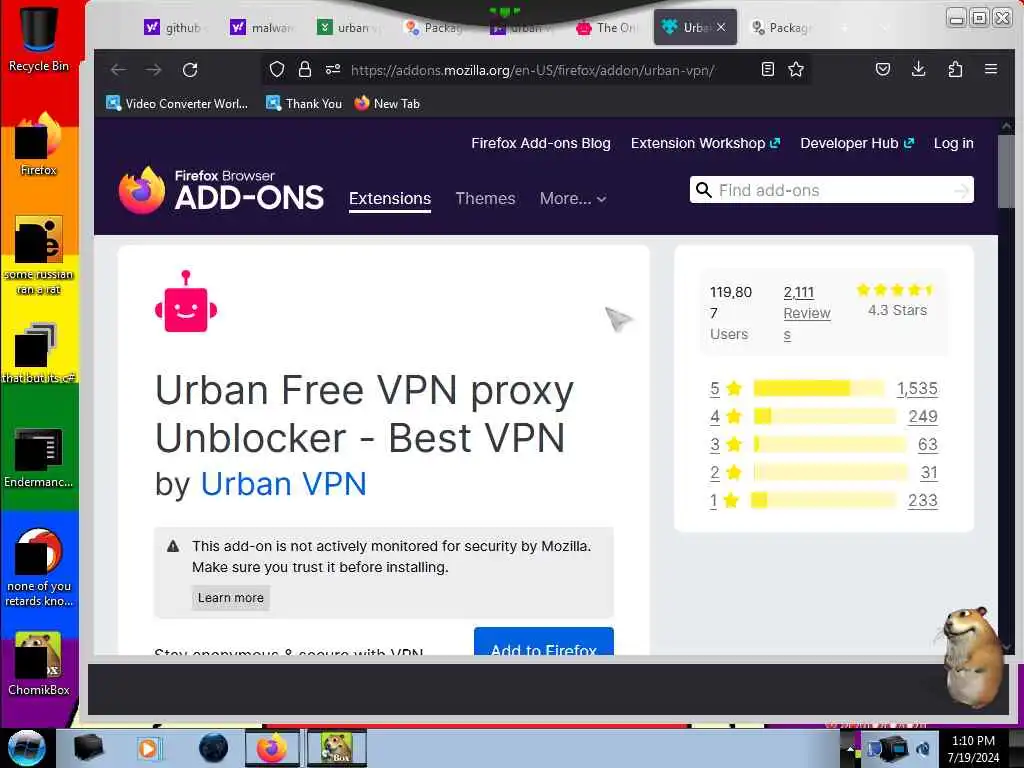1024x768 pixels.
Task: Switch to the first Package tab
Action: (x=432, y=27)
